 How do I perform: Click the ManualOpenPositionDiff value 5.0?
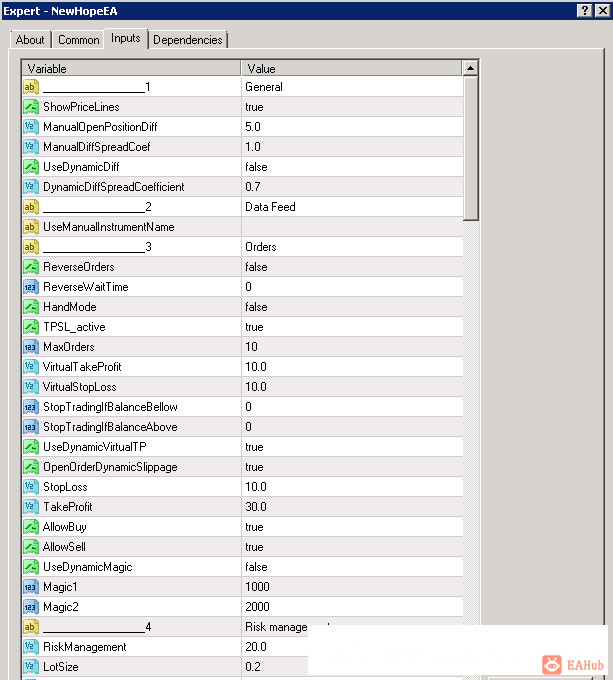click(253, 127)
